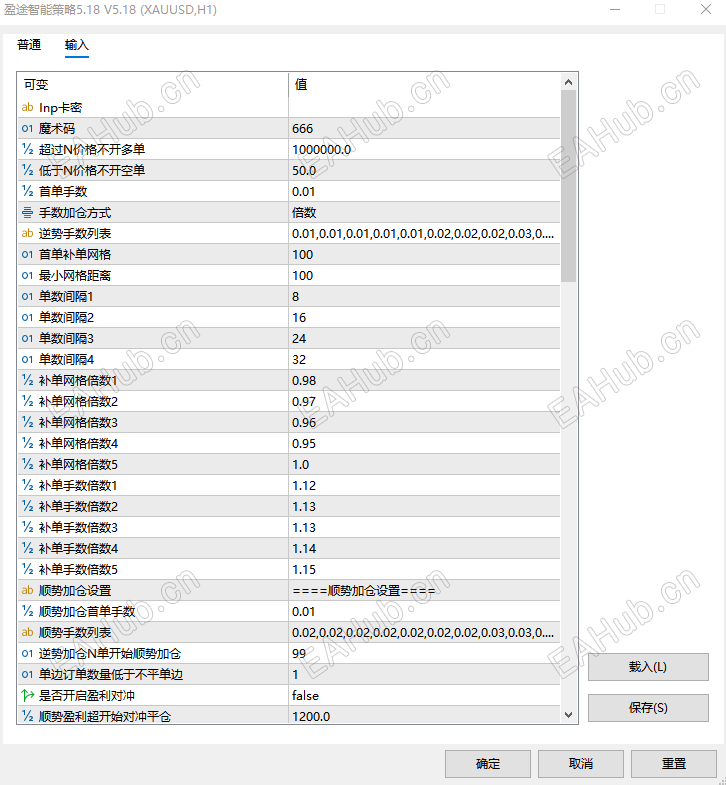This screenshot has height=785, width=726.
Task: Click the 可变 column header
Action: (x=153, y=85)
